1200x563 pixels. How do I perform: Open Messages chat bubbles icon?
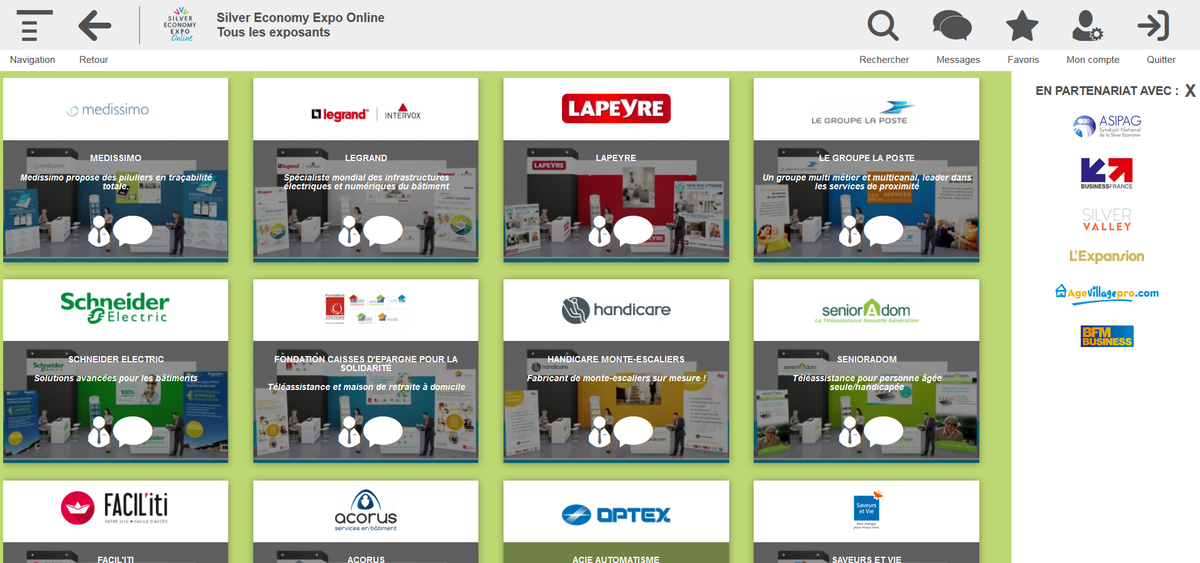[x=952, y=25]
